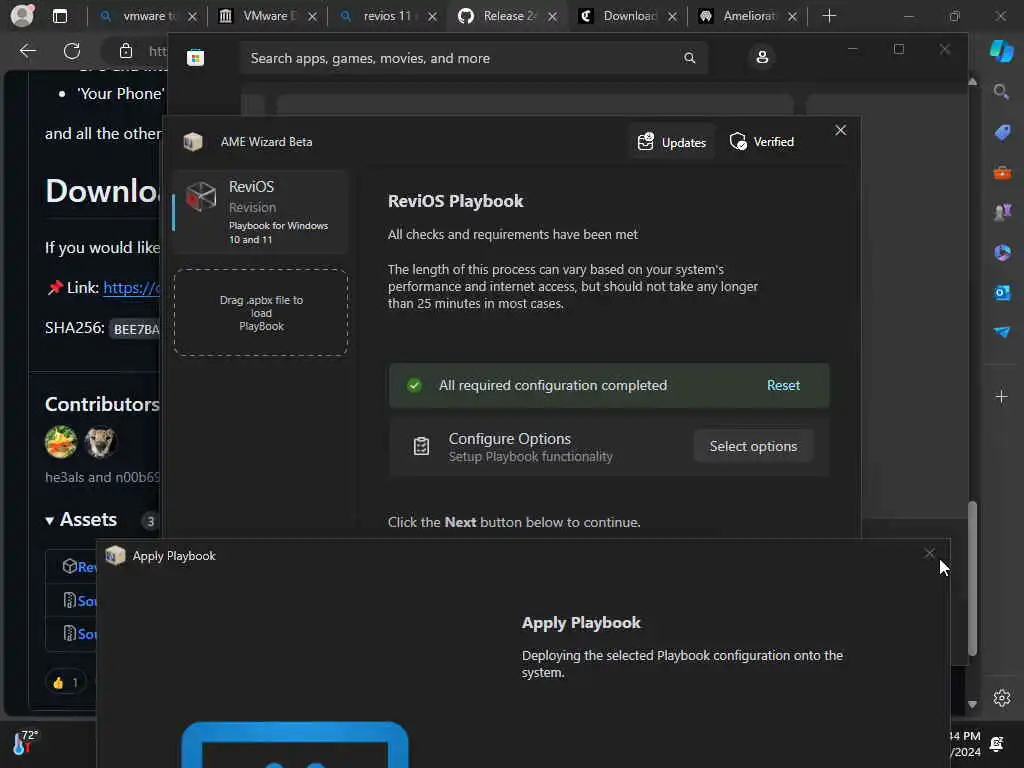Open the weather widget in taskbar
The image size is (1024, 768).
25,743
